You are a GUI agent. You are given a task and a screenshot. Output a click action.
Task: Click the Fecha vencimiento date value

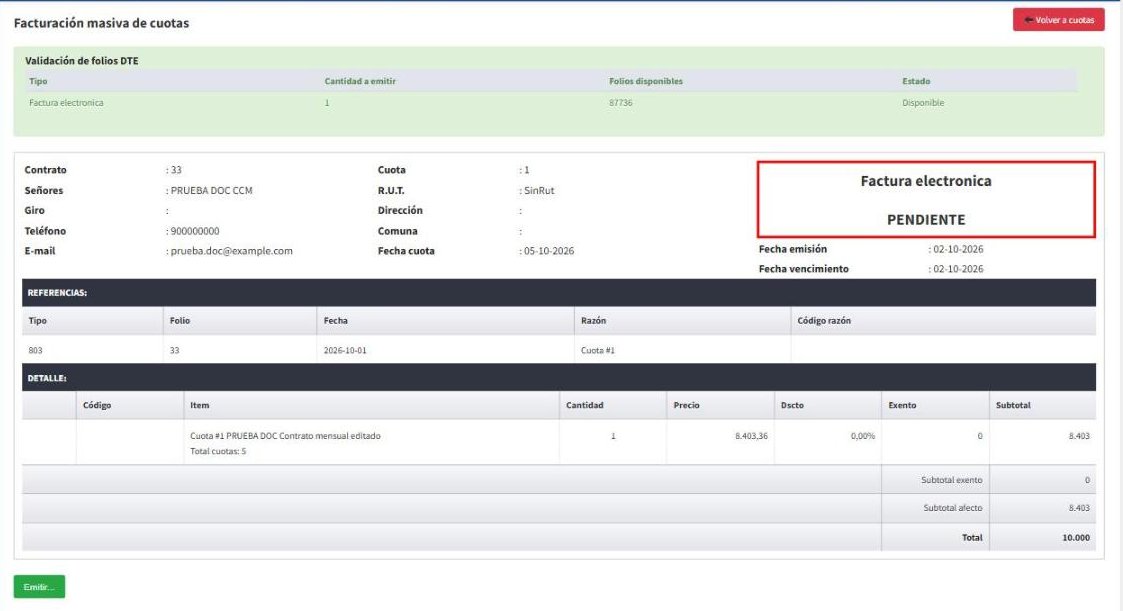tap(958, 269)
